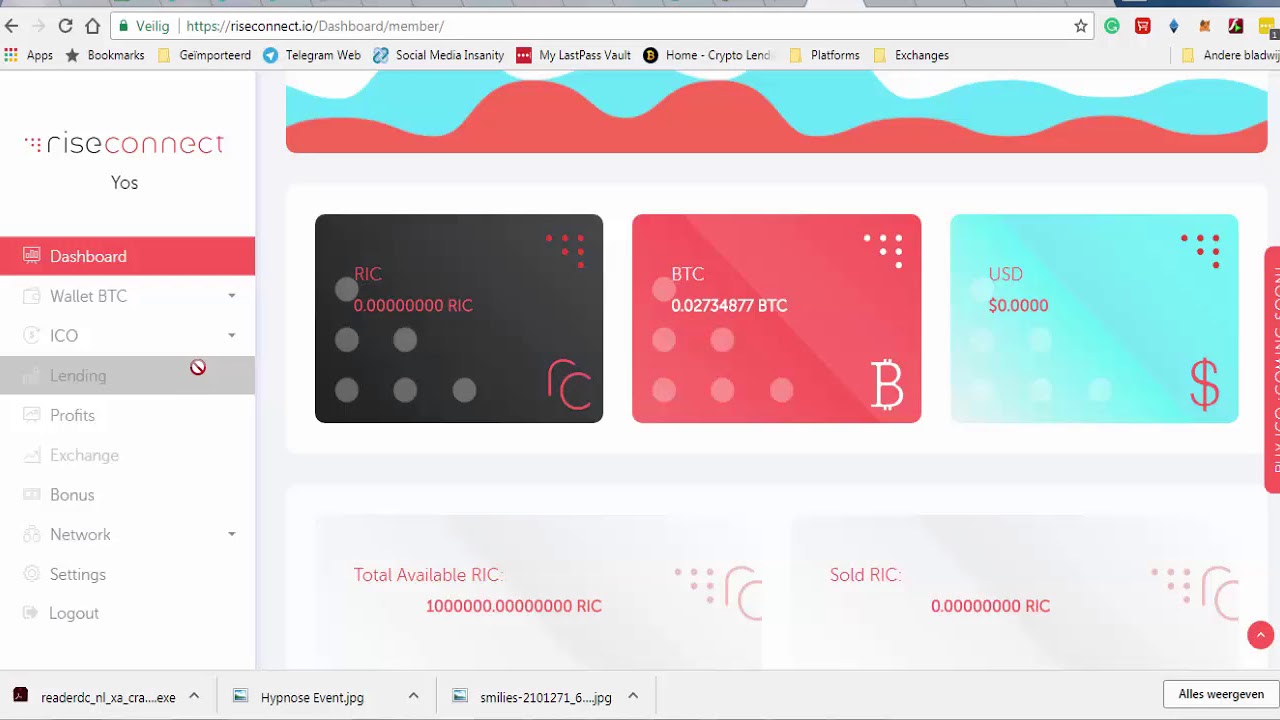Open the Network sidebar item
Viewport: 1280px width, 720px height.
127,534
